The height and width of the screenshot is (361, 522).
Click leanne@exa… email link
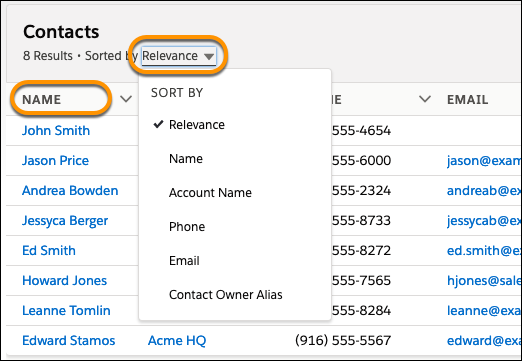tap(484, 311)
